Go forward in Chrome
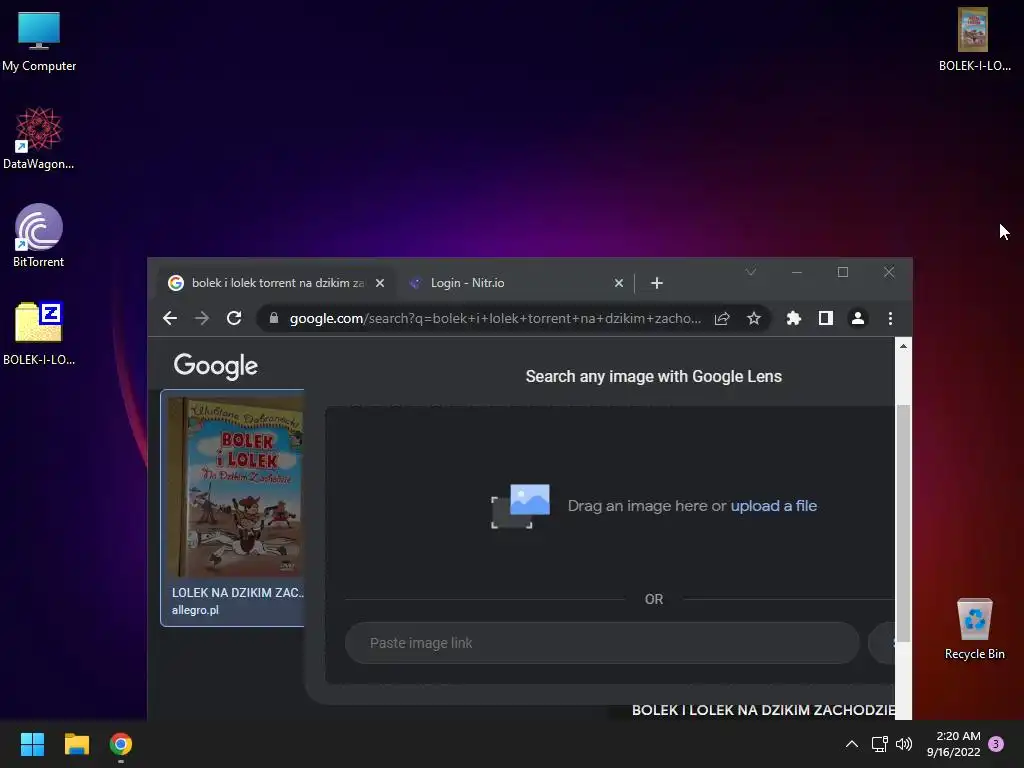This screenshot has height=768, width=1024. click(202, 318)
